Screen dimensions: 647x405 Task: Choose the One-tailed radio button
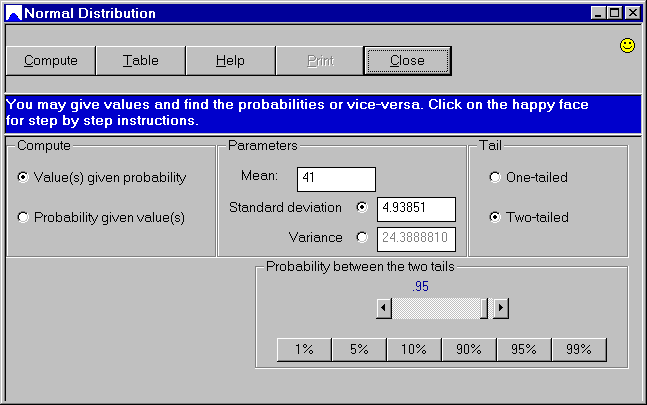point(494,178)
